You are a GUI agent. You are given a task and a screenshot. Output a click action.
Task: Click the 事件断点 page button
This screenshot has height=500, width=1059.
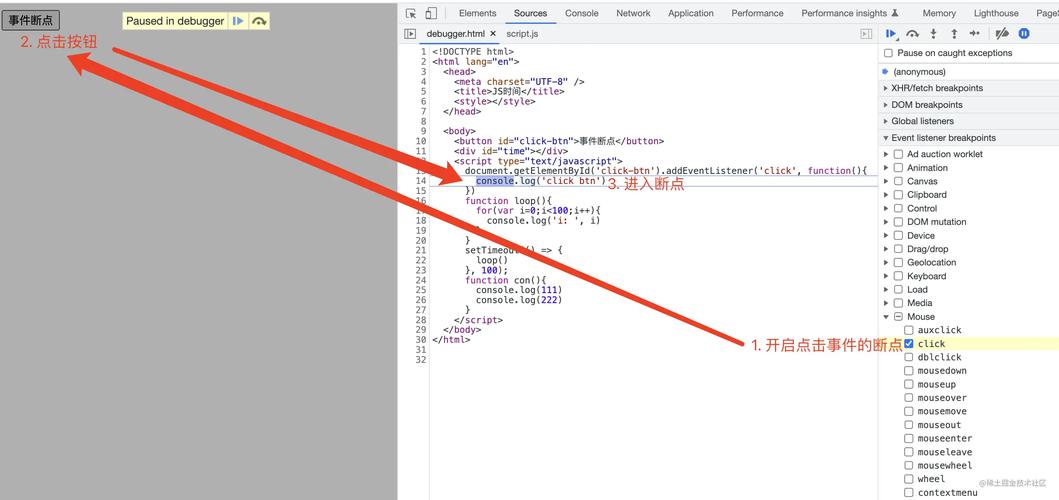(30, 21)
